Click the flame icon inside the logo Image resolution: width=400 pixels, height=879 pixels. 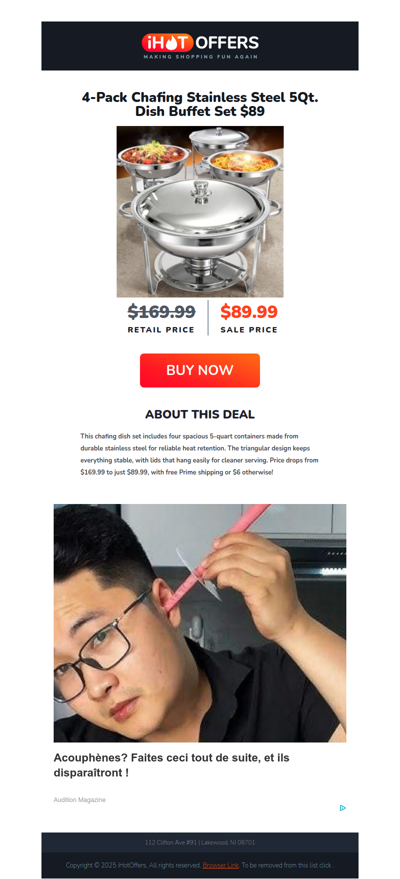(172, 43)
